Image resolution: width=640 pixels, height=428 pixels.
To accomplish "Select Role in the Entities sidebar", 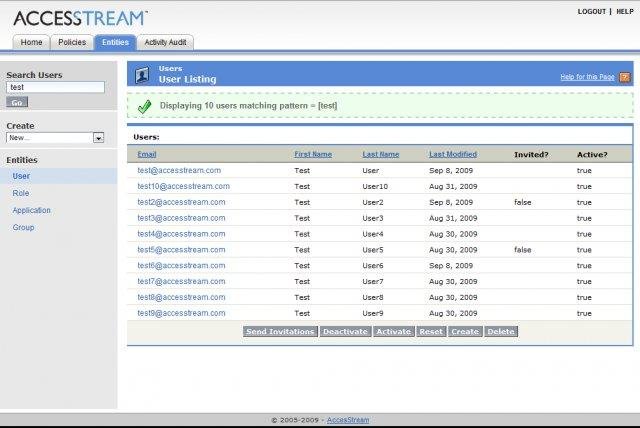I will click(x=21, y=193).
